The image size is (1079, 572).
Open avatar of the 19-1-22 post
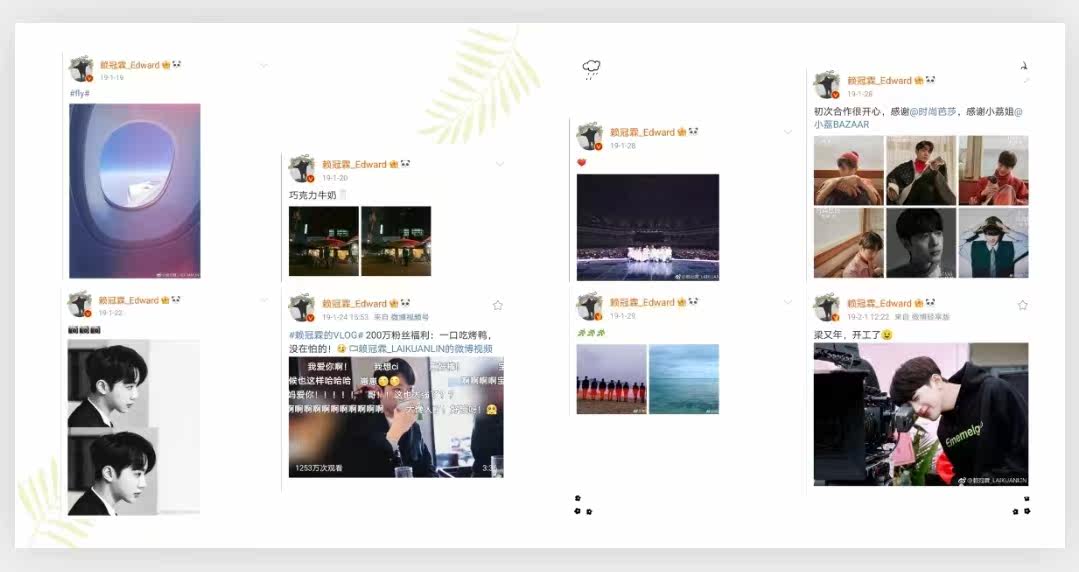(x=79, y=304)
